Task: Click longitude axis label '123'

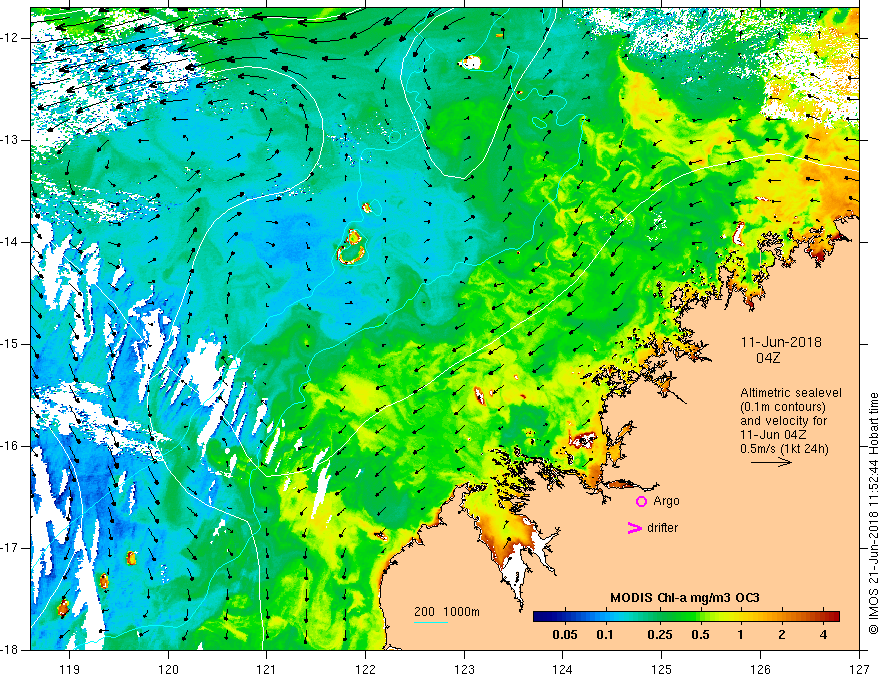Action: tap(464, 669)
